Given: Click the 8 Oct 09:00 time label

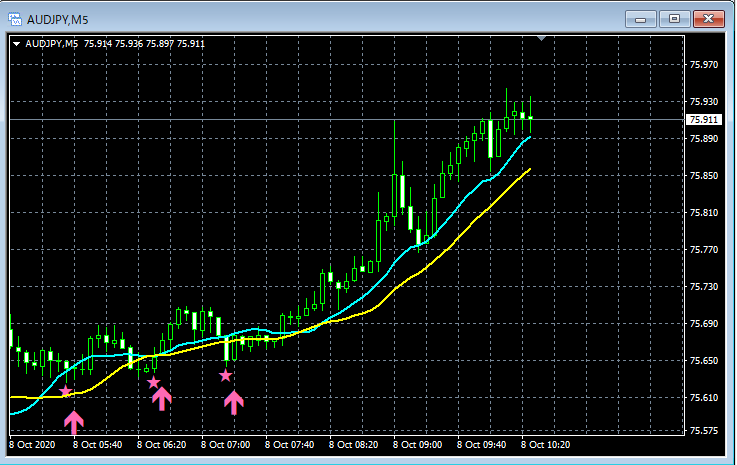Looking at the screenshot, I should 417,444.
